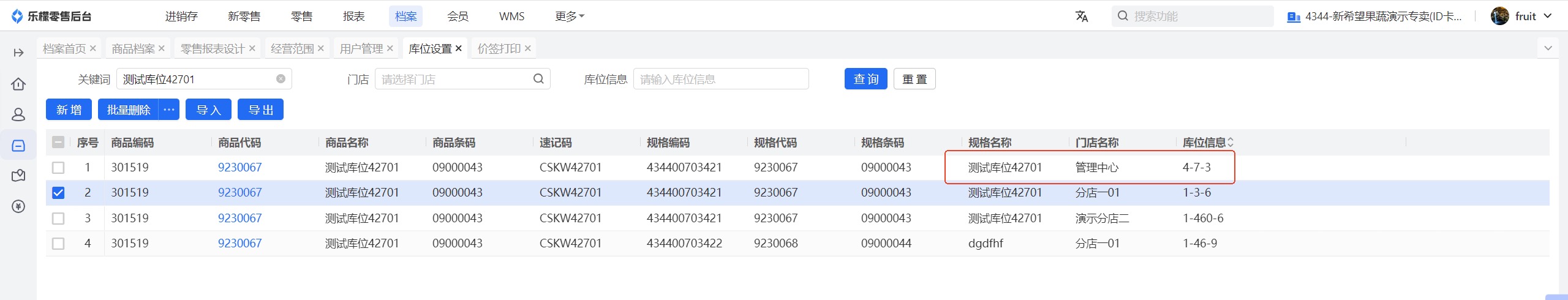Click the 搜索功能 search box
This screenshot has width=1568, height=300.
(1192, 16)
